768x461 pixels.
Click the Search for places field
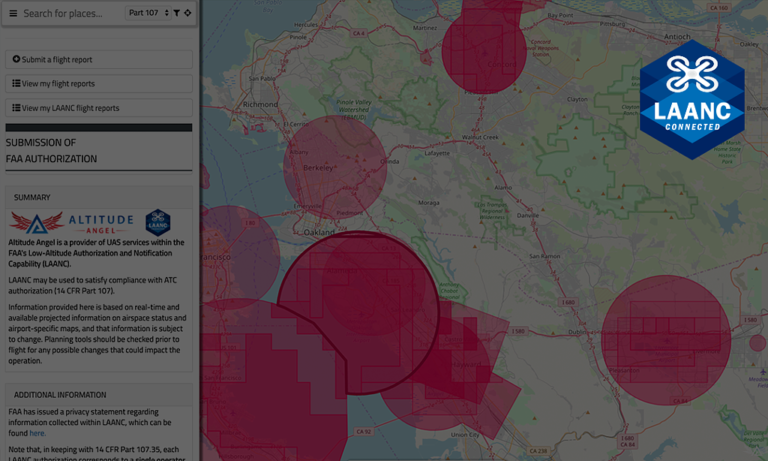pos(65,14)
